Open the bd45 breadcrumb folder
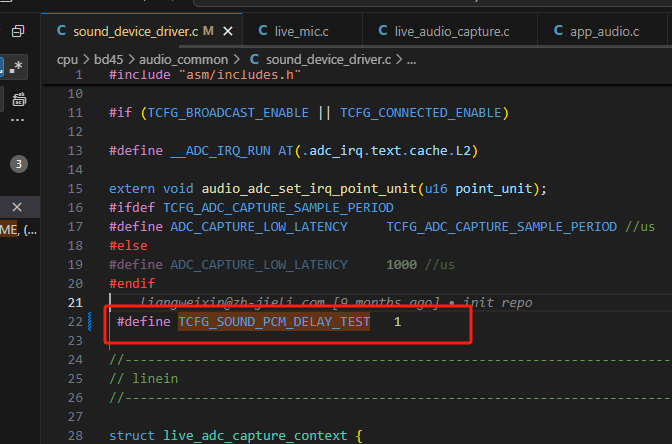Screen dimensions: 672x444 coord(108,60)
